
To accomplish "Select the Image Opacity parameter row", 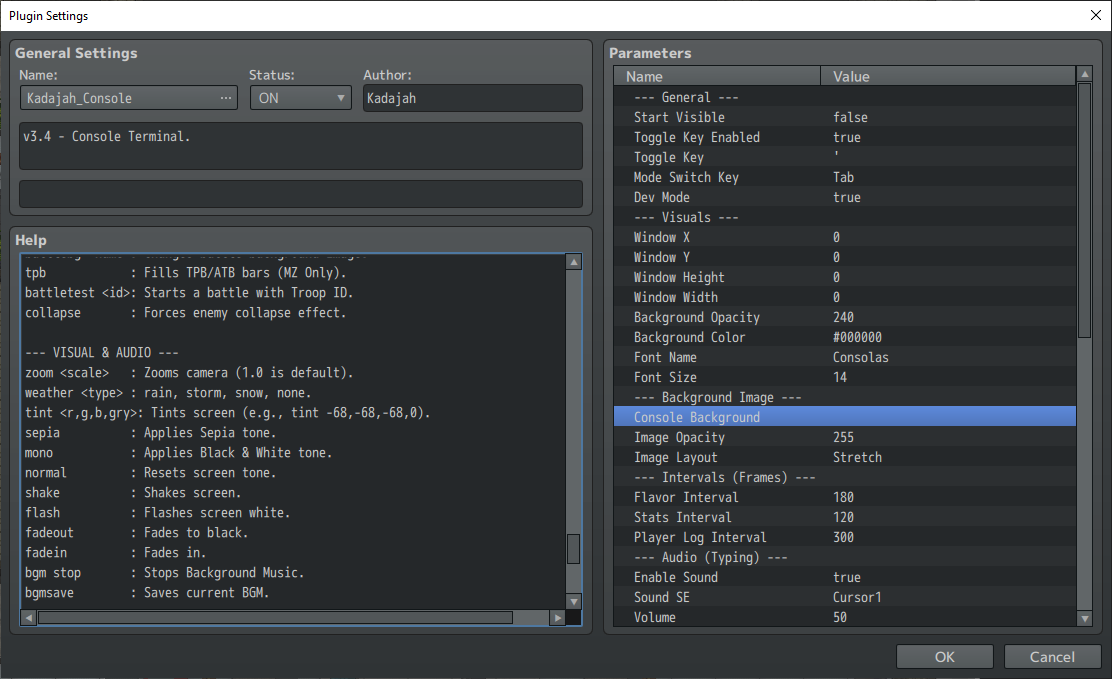I will 845,438.
